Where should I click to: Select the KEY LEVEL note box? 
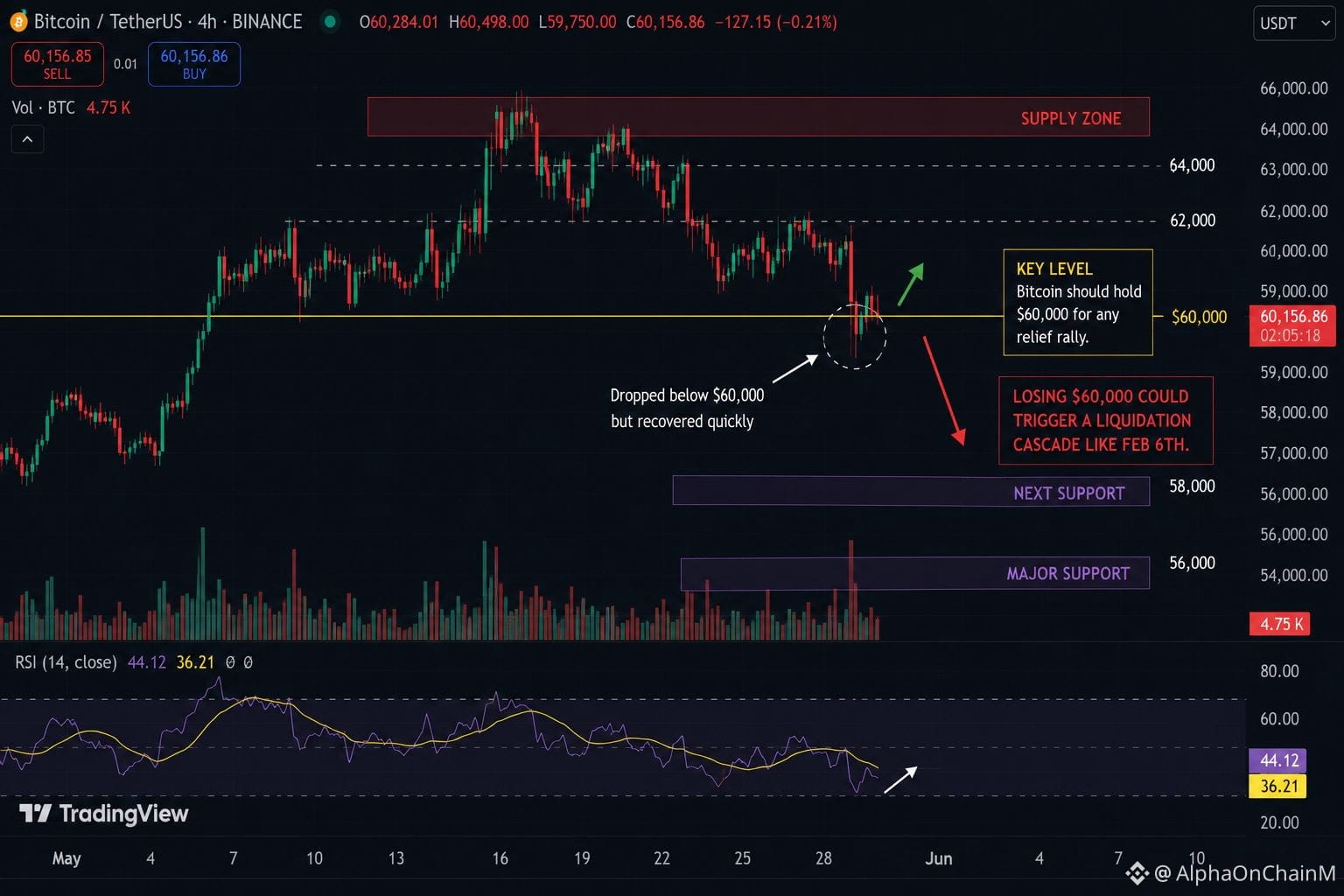1078,303
